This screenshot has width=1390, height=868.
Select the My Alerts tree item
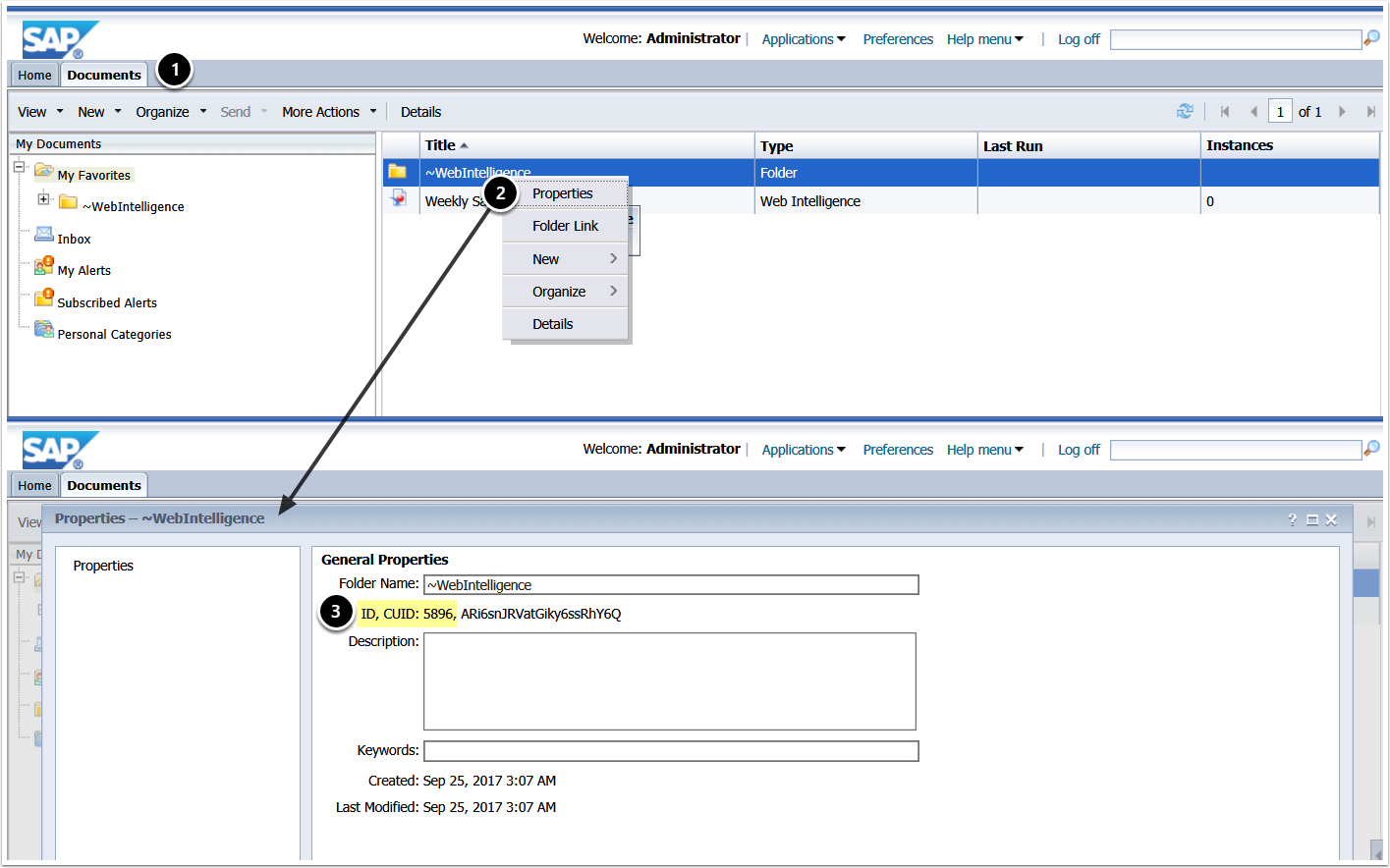pyautogui.click(x=83, y=271)
